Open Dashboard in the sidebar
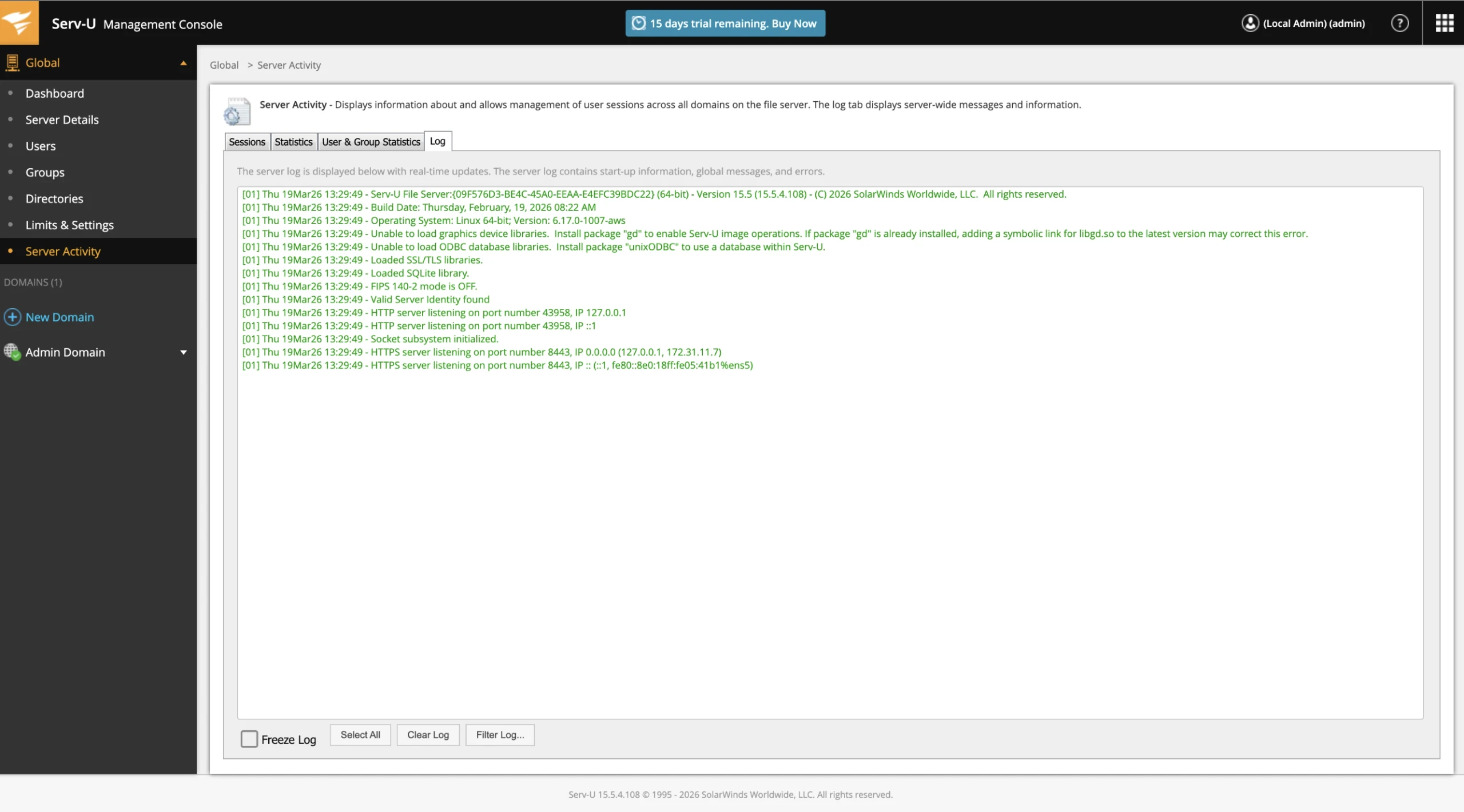Screen dimensions: 1464x812 [54, 93]
